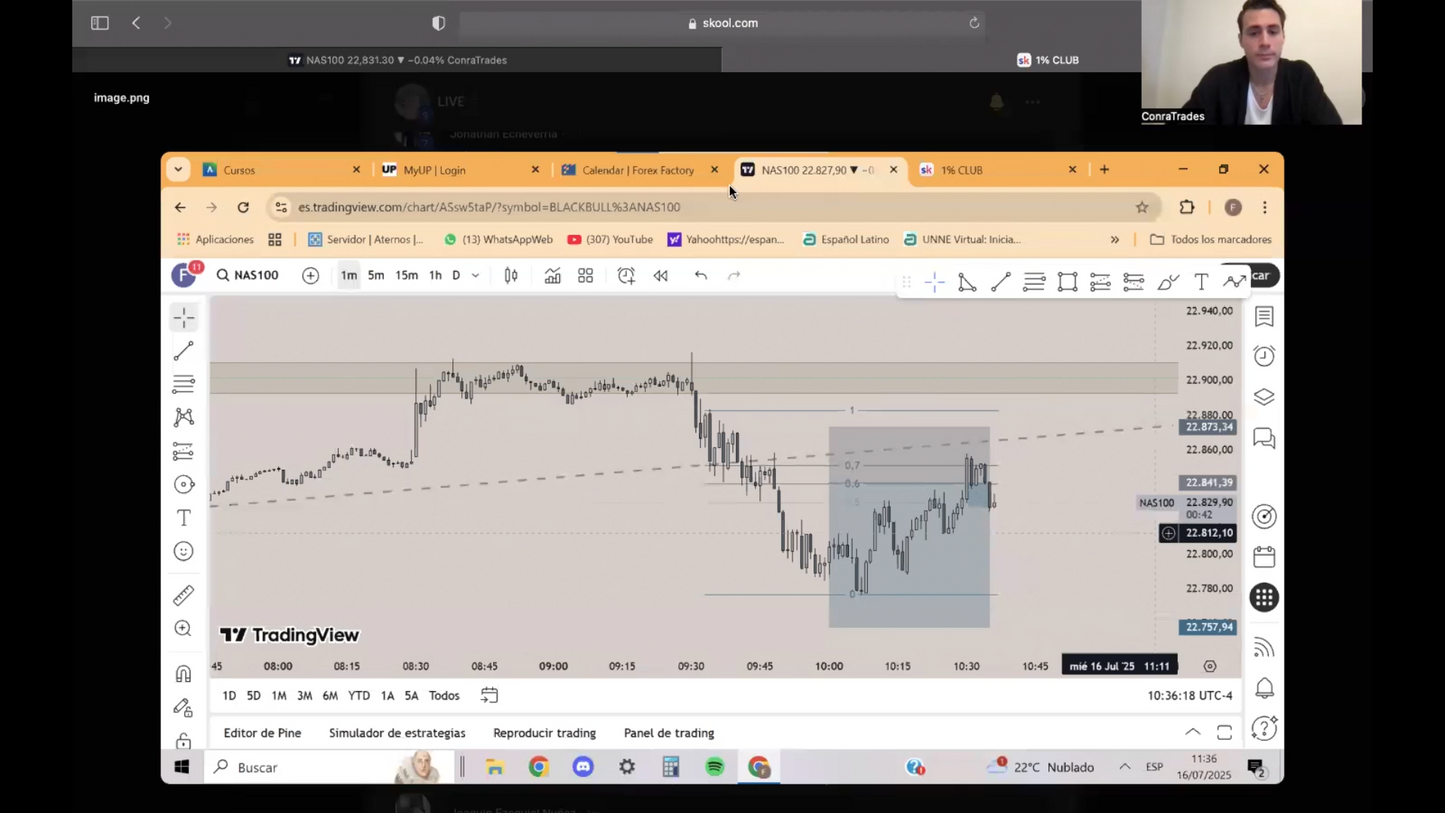
Task: Open the Editor de Pine tab
Action: [x=262, y=733]
